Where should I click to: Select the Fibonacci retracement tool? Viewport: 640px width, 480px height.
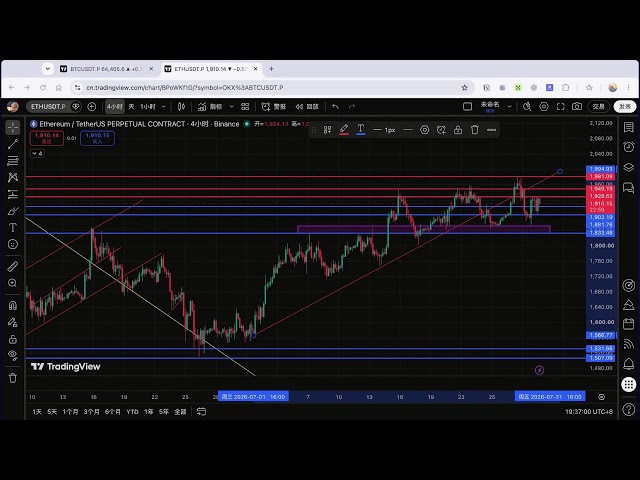pos(13,160)
